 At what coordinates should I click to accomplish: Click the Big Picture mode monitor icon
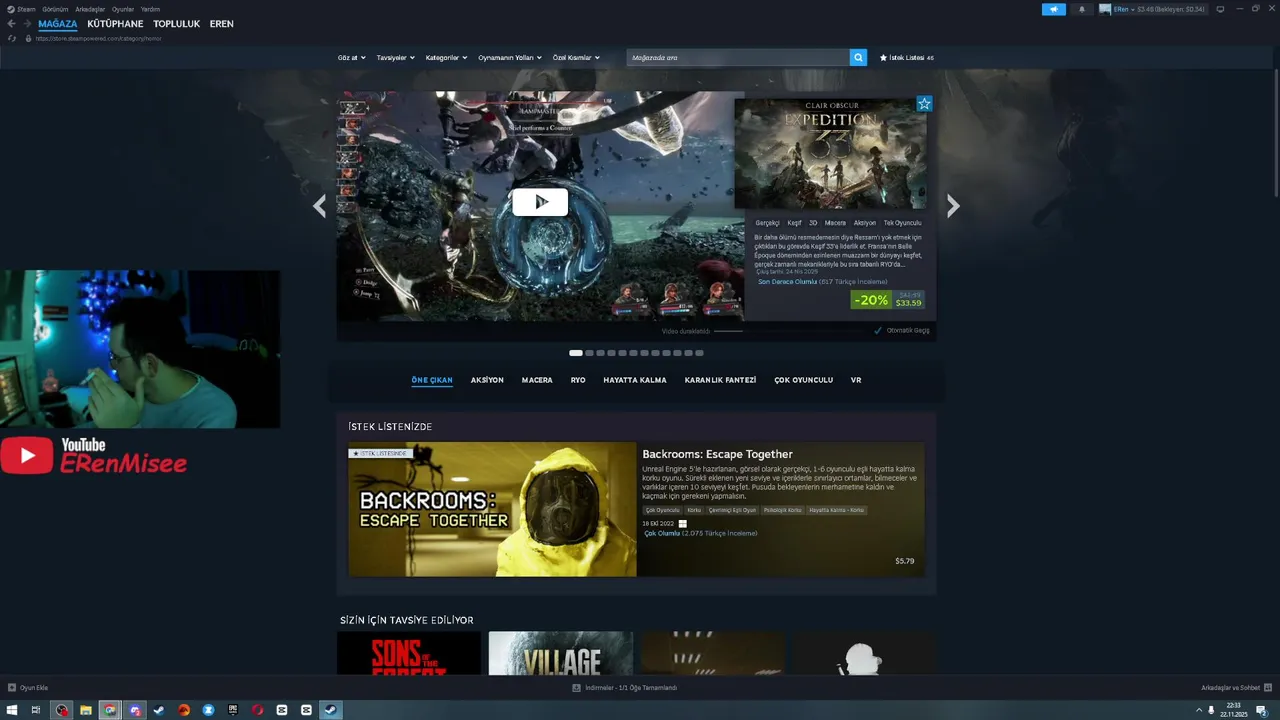tap(1220, 9)
